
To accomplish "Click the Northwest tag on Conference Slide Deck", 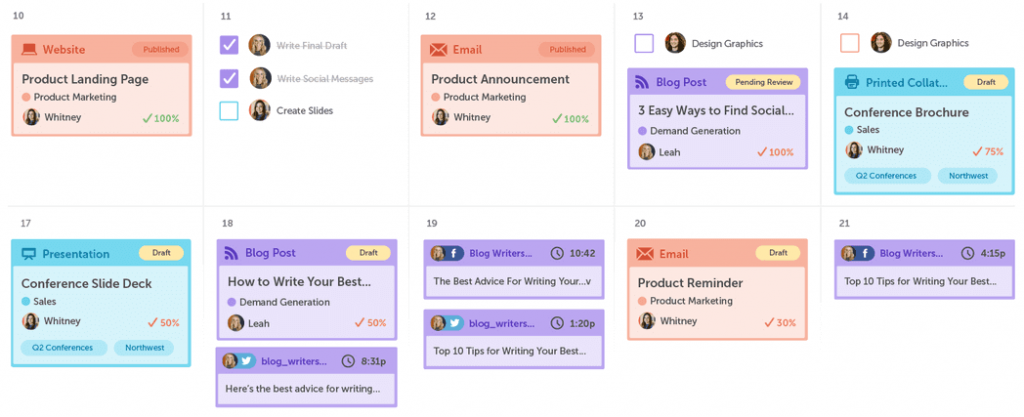I will pos(143,348).
